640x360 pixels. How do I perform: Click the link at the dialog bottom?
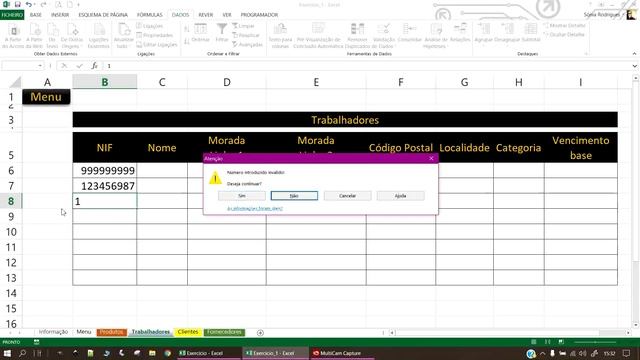pyautogui.click(x=255, y=209)
